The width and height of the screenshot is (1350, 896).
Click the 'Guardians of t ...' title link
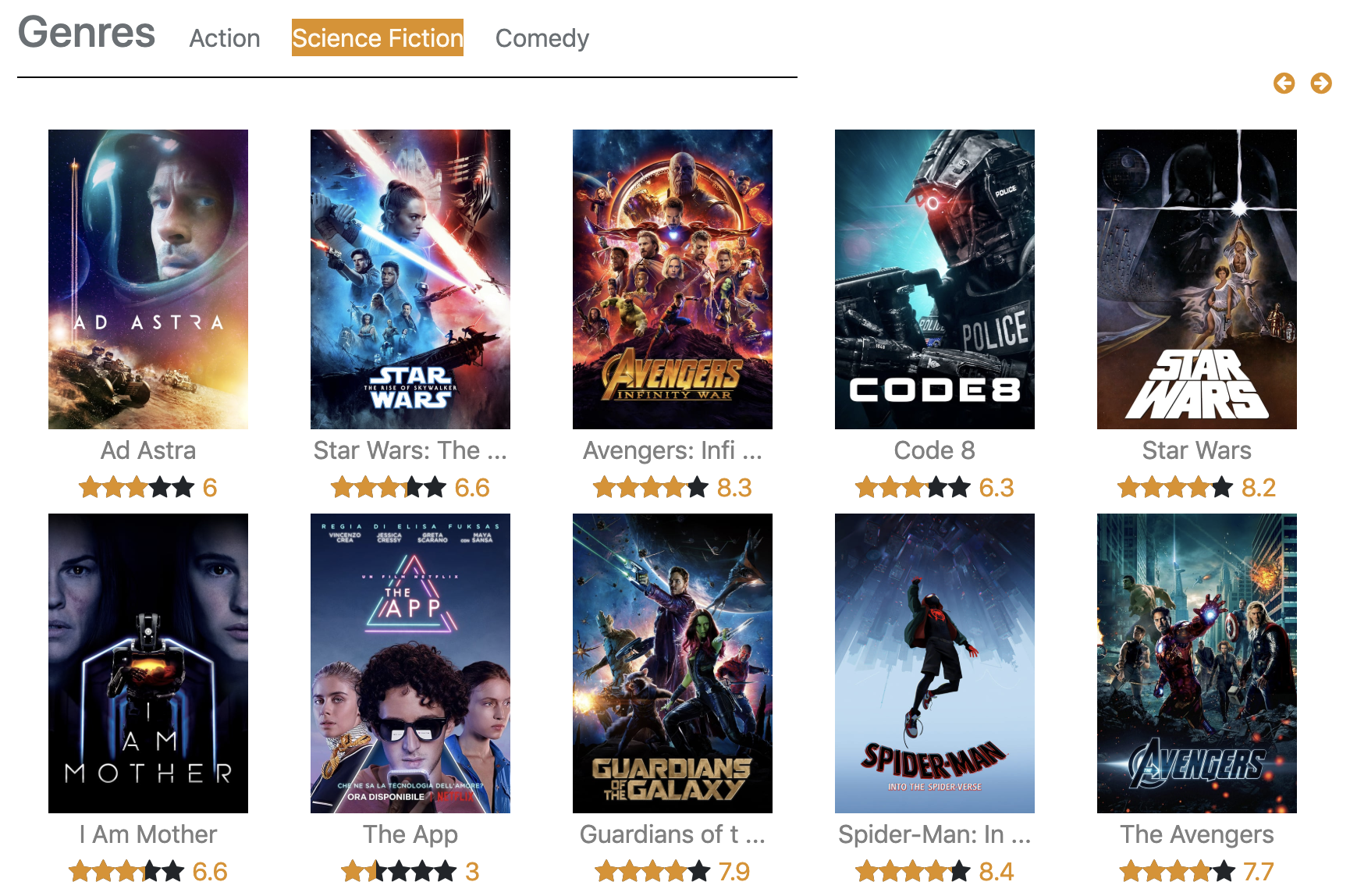tap(673, 834)
